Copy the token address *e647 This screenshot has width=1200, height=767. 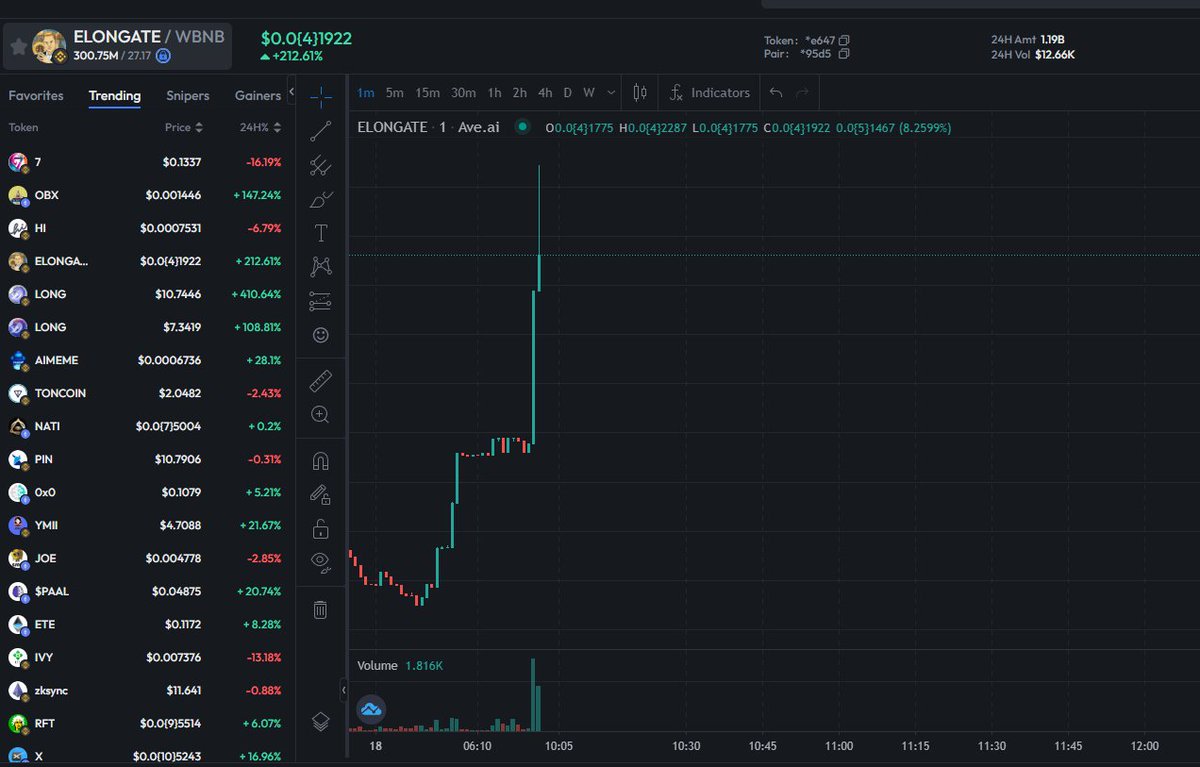pyautogui.click(x=845, y=40)
